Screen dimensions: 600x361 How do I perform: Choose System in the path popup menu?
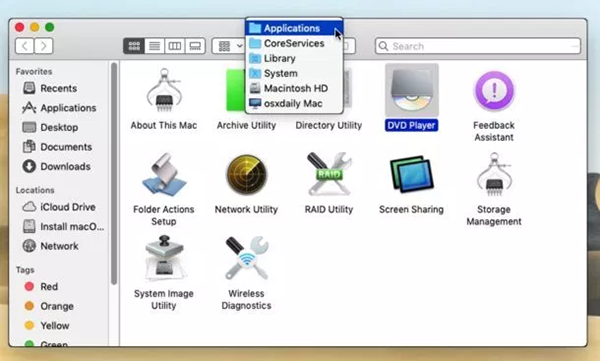point(294,73)
